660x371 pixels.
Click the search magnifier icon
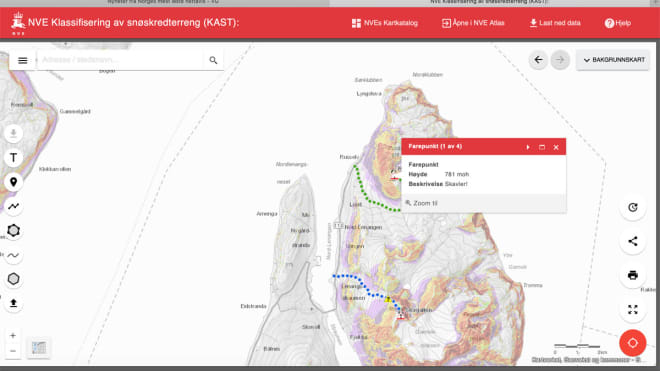[213, 61]
